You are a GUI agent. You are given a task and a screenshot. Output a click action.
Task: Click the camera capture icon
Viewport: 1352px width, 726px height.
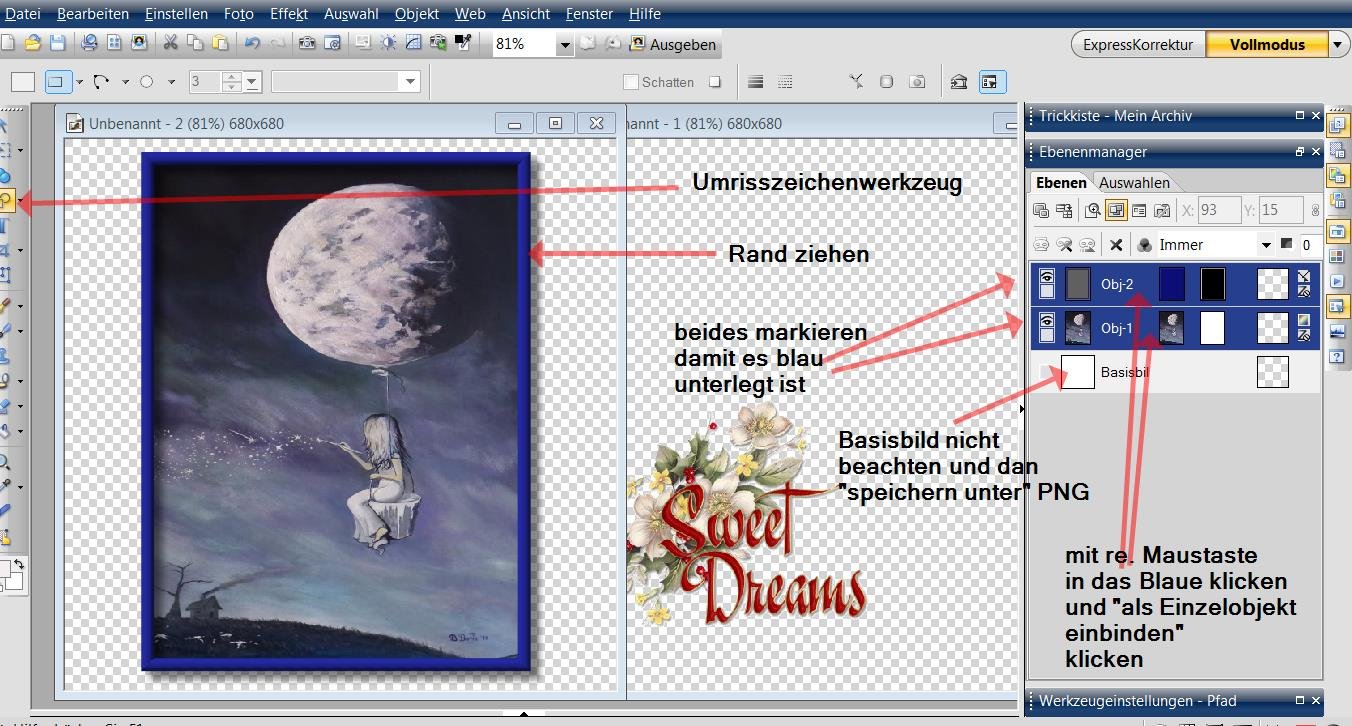click(x=308, y=44)
